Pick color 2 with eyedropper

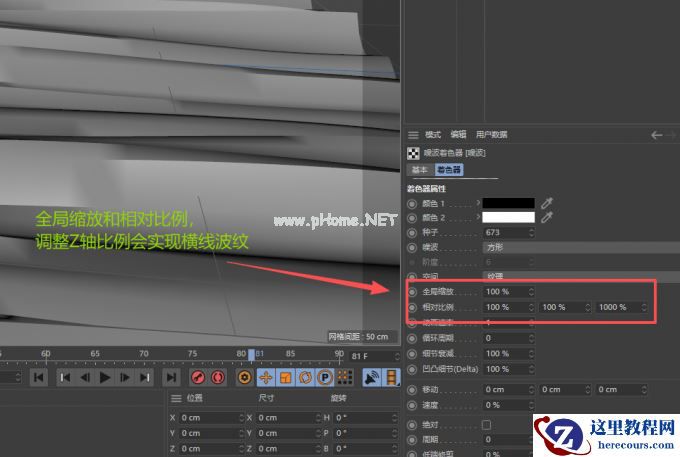tap(547, 217)
